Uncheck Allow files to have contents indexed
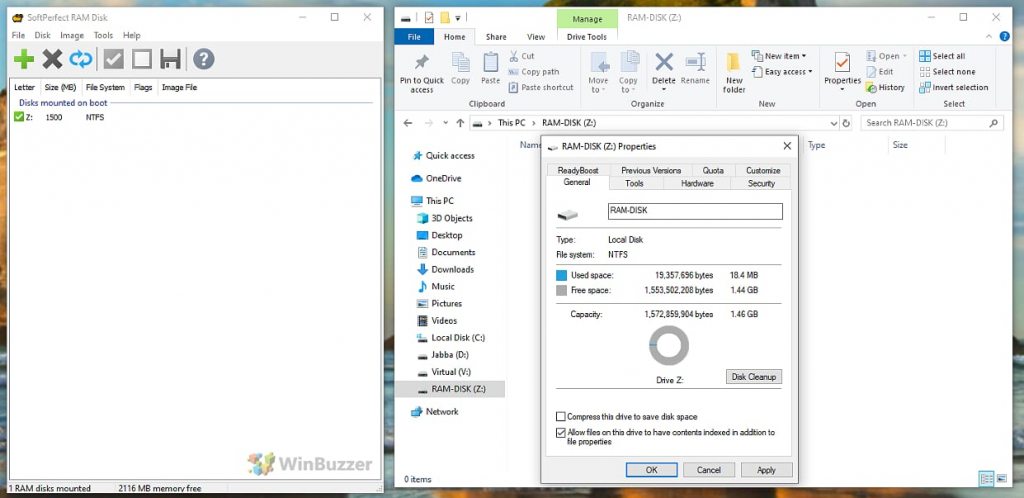 (x=560, y=432)
